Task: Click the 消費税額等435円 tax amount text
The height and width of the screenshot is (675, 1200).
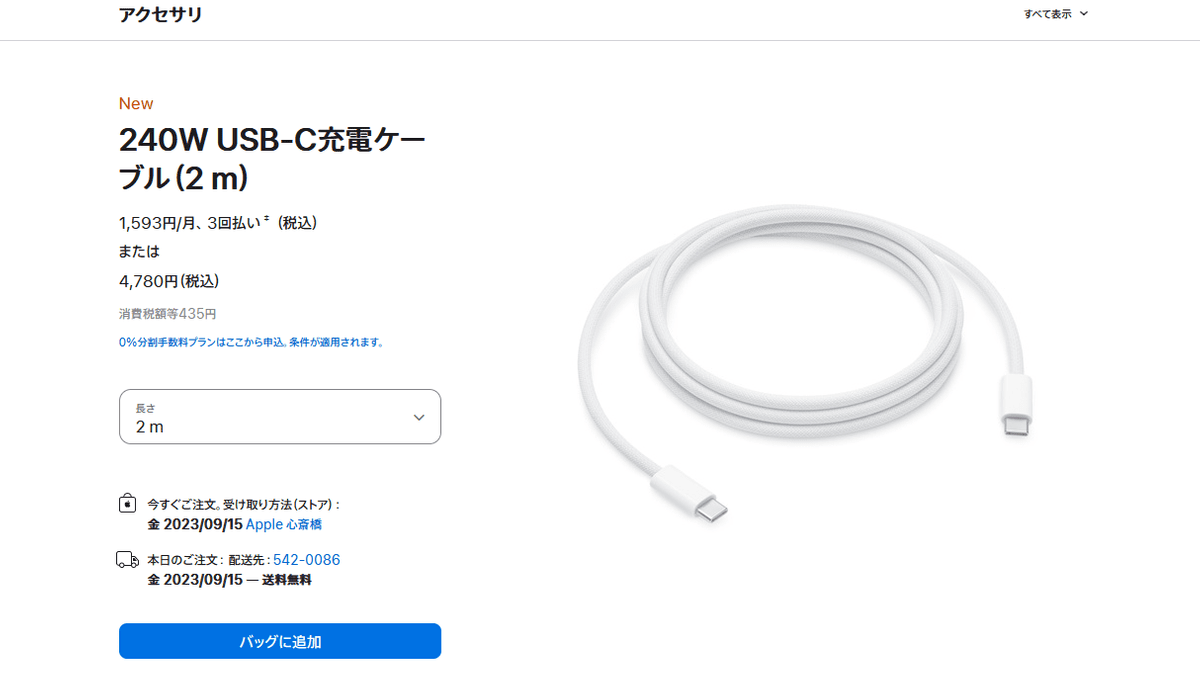Action: click(167, 313)
